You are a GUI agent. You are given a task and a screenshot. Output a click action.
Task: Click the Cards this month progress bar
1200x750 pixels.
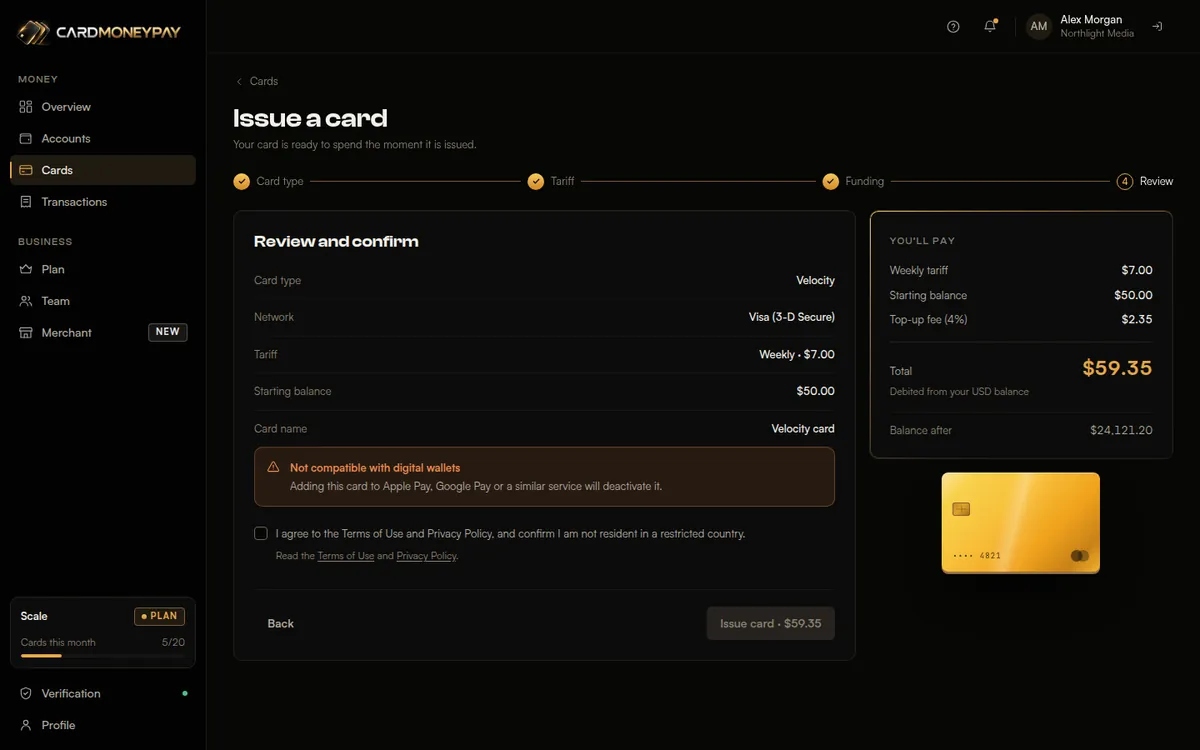point(103,656)
